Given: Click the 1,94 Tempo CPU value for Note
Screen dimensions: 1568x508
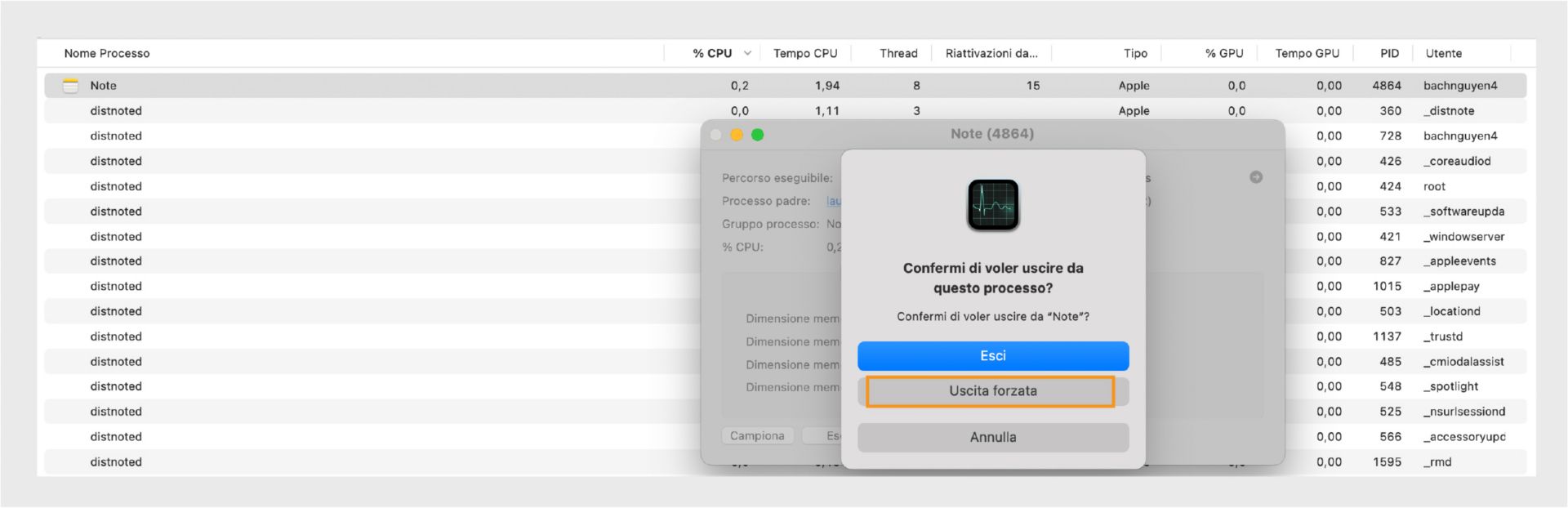Looking at the screenshot, I should tap(827, 86).
